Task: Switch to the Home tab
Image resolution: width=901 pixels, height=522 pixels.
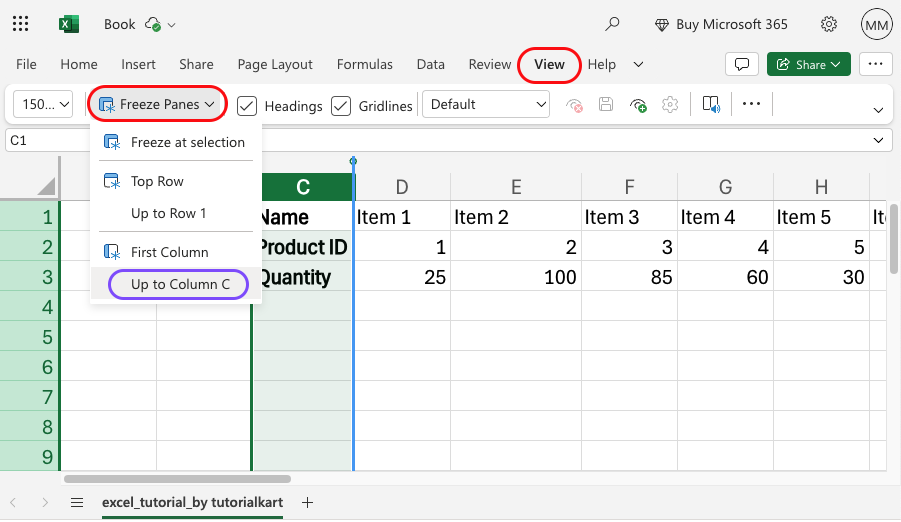Action: pos(79,64)
